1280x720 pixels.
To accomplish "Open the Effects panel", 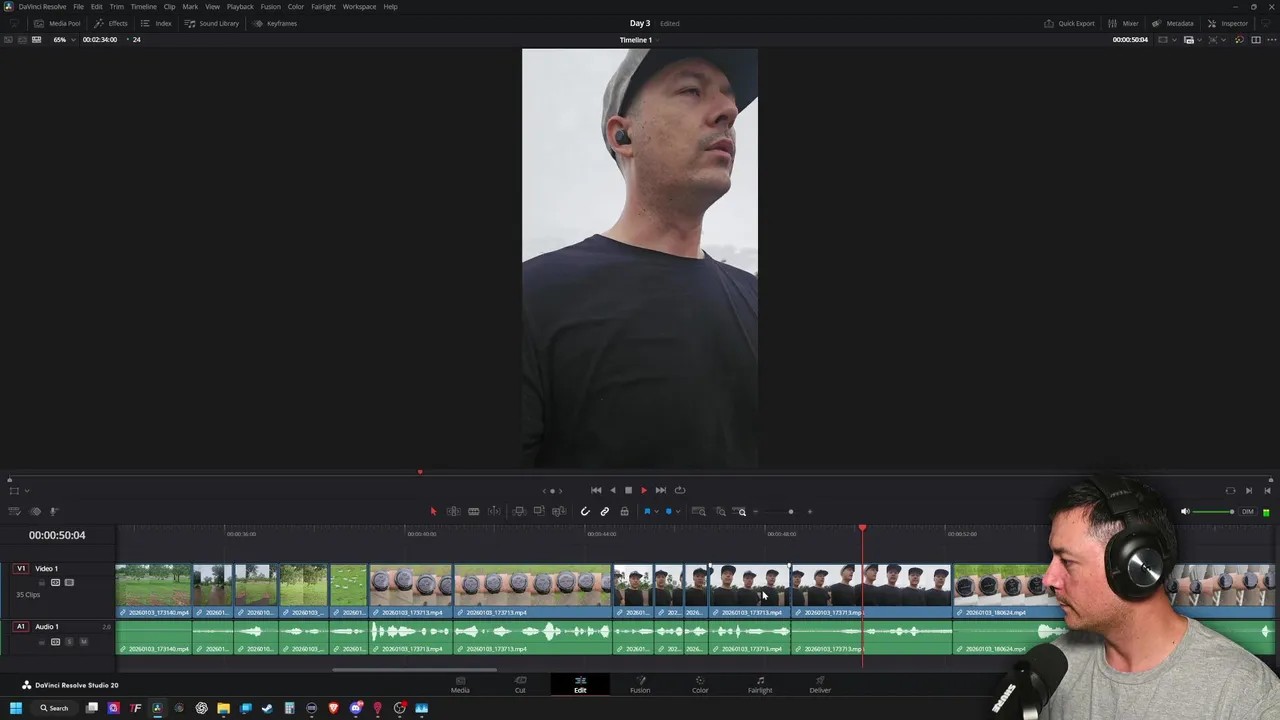I will pos(111,23).
